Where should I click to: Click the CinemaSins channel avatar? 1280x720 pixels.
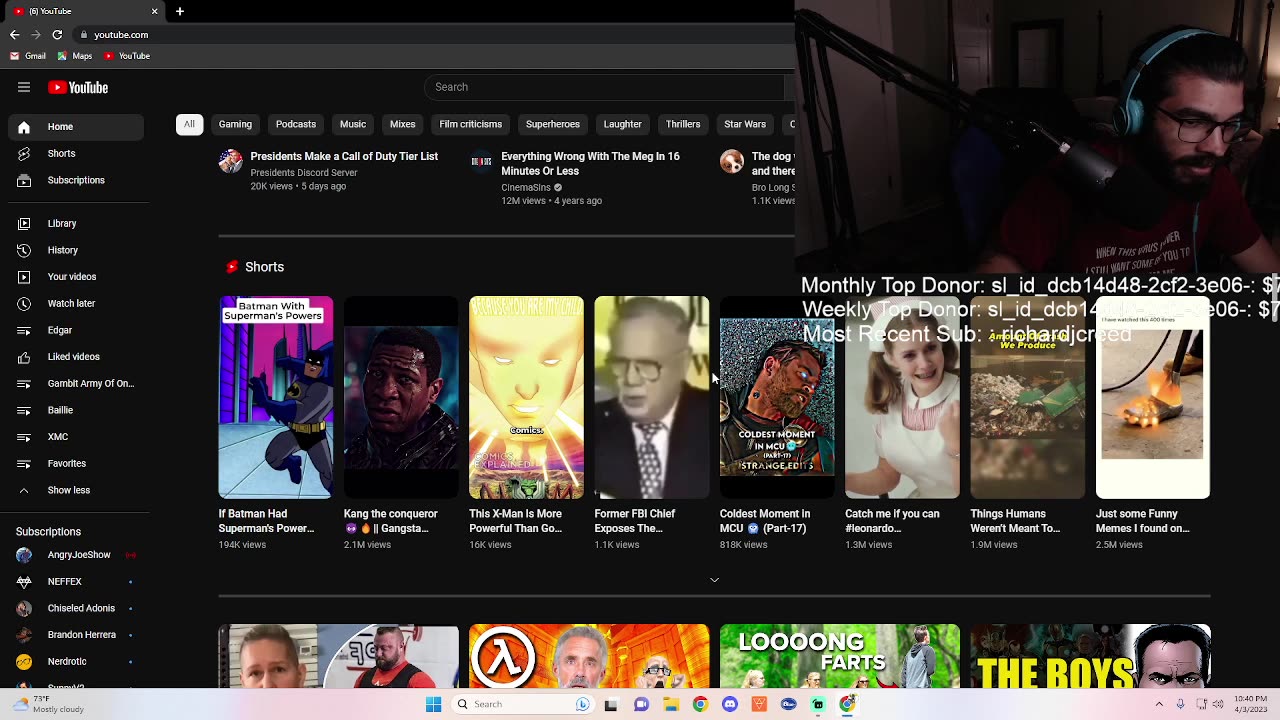[x=481, y=162]
